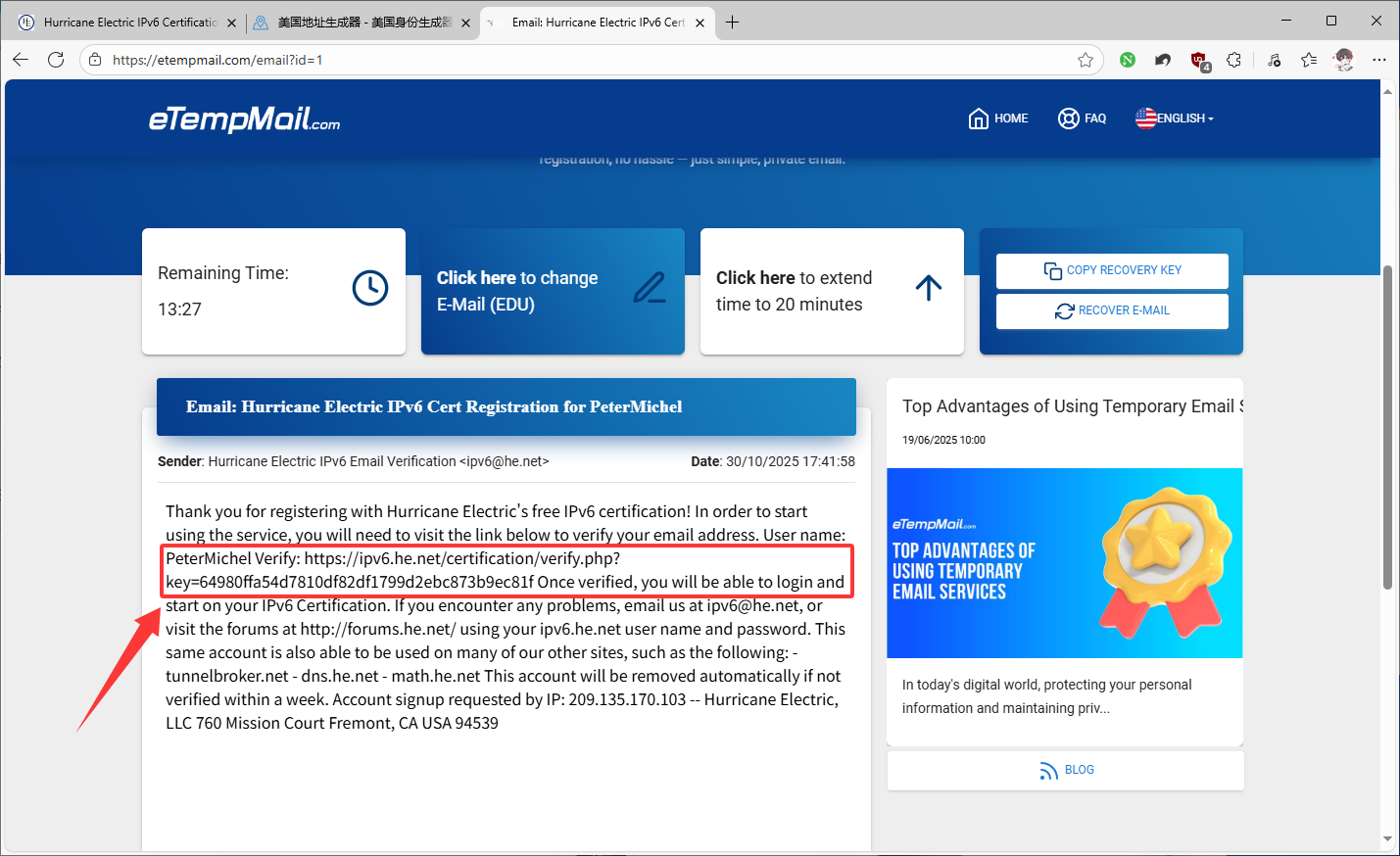Screen dimensions: 1400x856
Task: Open browser Settings and more menu
Action: click(x=1379, y=60)
